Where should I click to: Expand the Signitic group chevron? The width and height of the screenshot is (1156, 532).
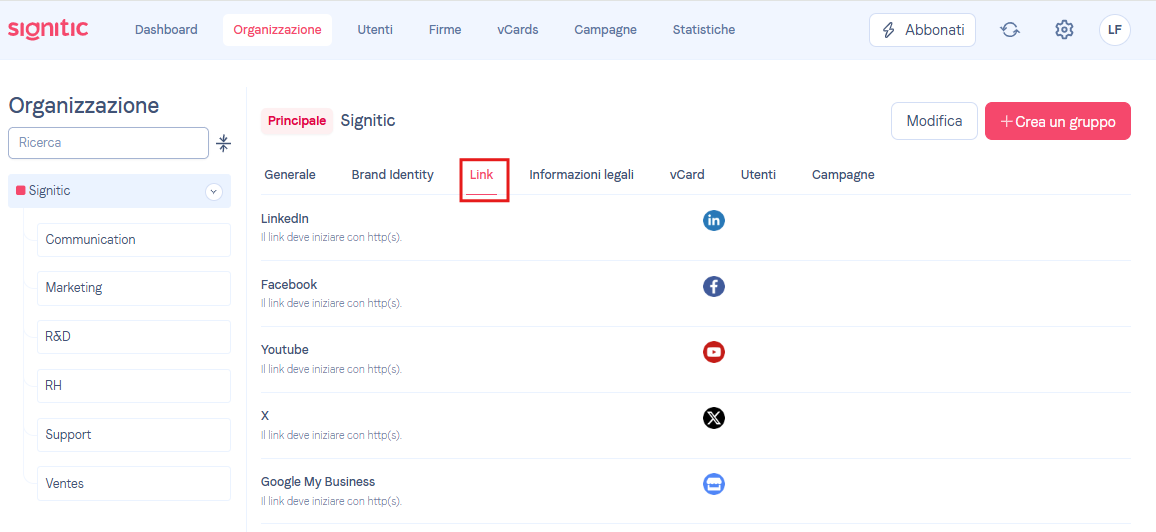[x=214, y=192]
